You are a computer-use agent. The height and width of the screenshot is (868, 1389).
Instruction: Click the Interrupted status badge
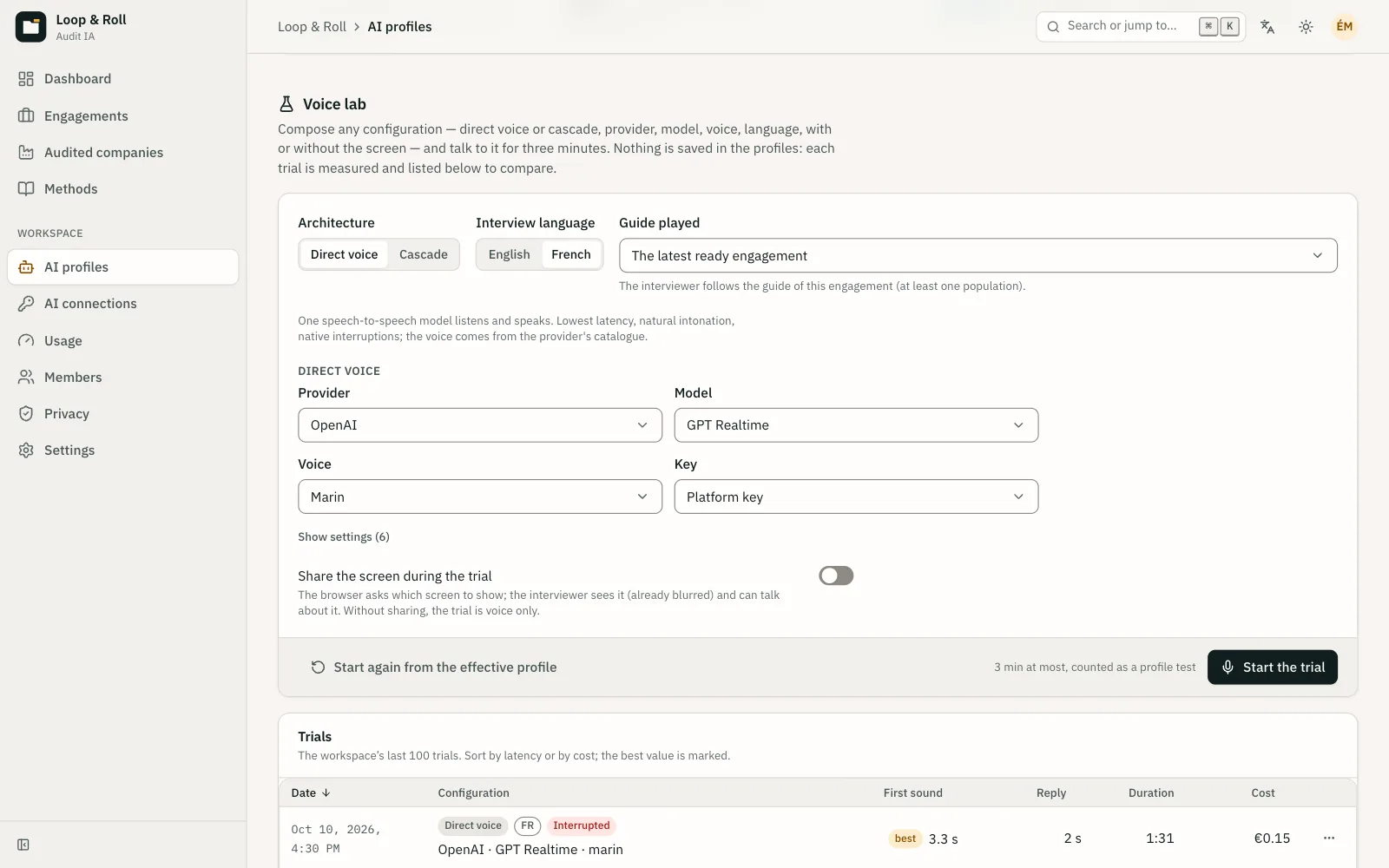click(x=582, y=826)
